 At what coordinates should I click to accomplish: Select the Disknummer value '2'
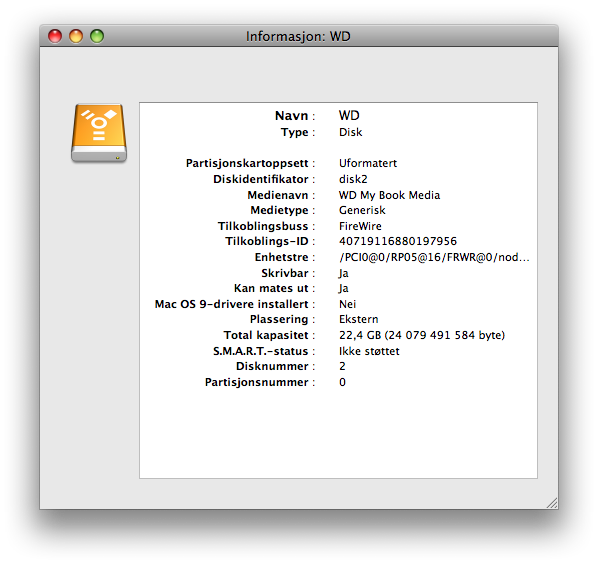coord(342,366)
